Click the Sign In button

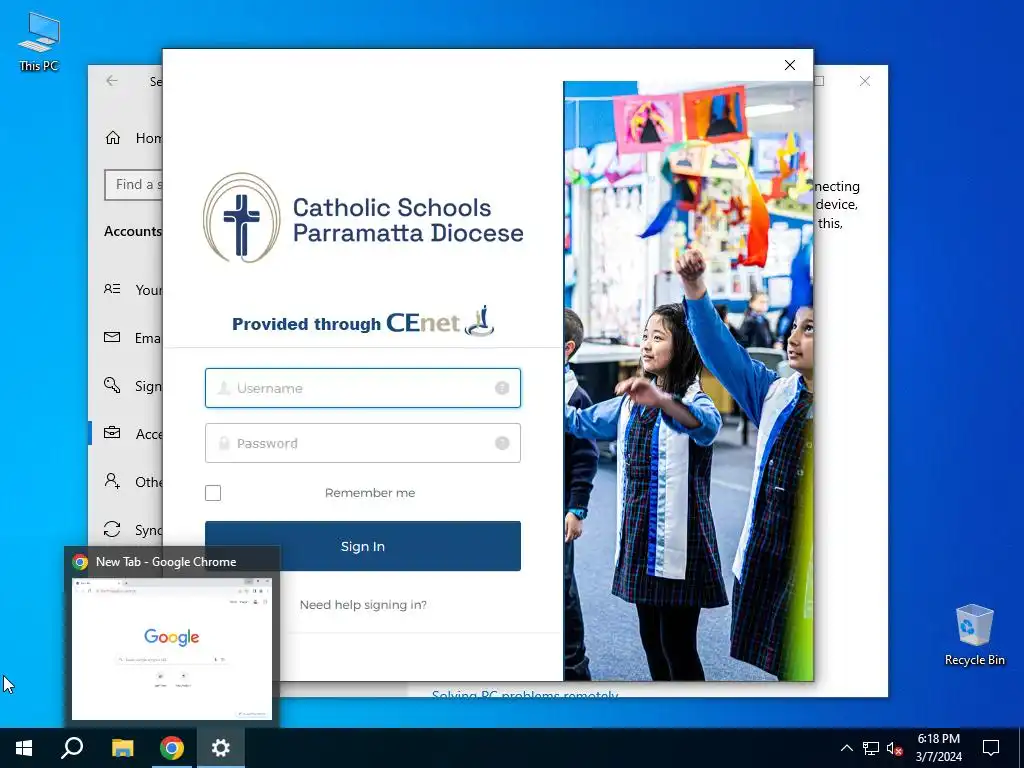pos(362,546)
